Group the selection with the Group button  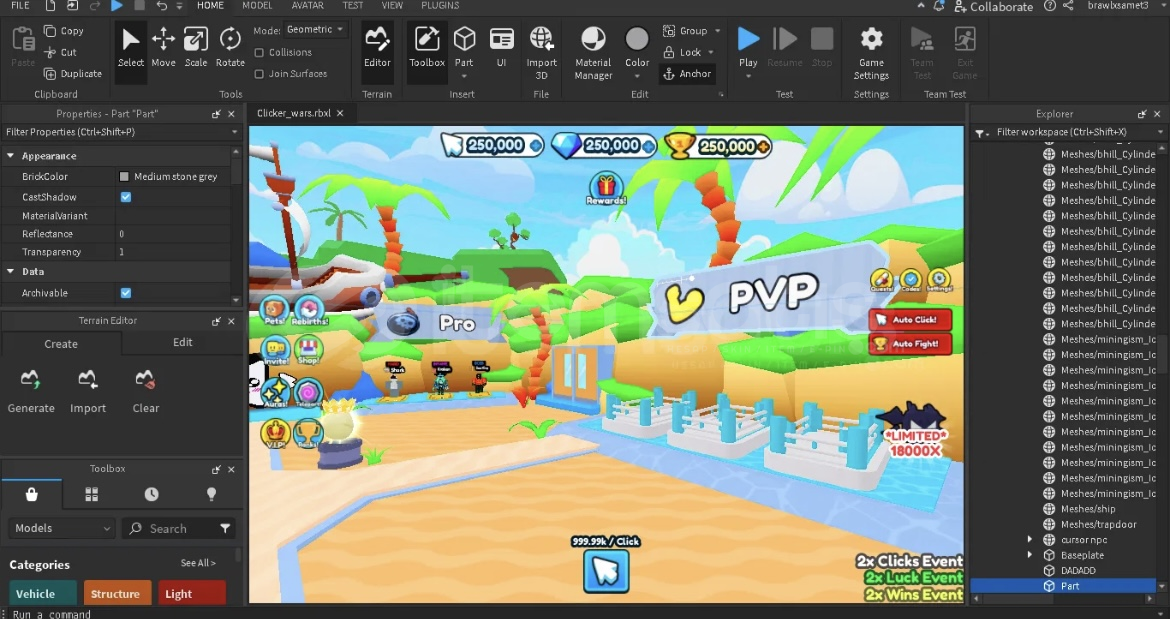pyautogui.click(x=685, y=31)
